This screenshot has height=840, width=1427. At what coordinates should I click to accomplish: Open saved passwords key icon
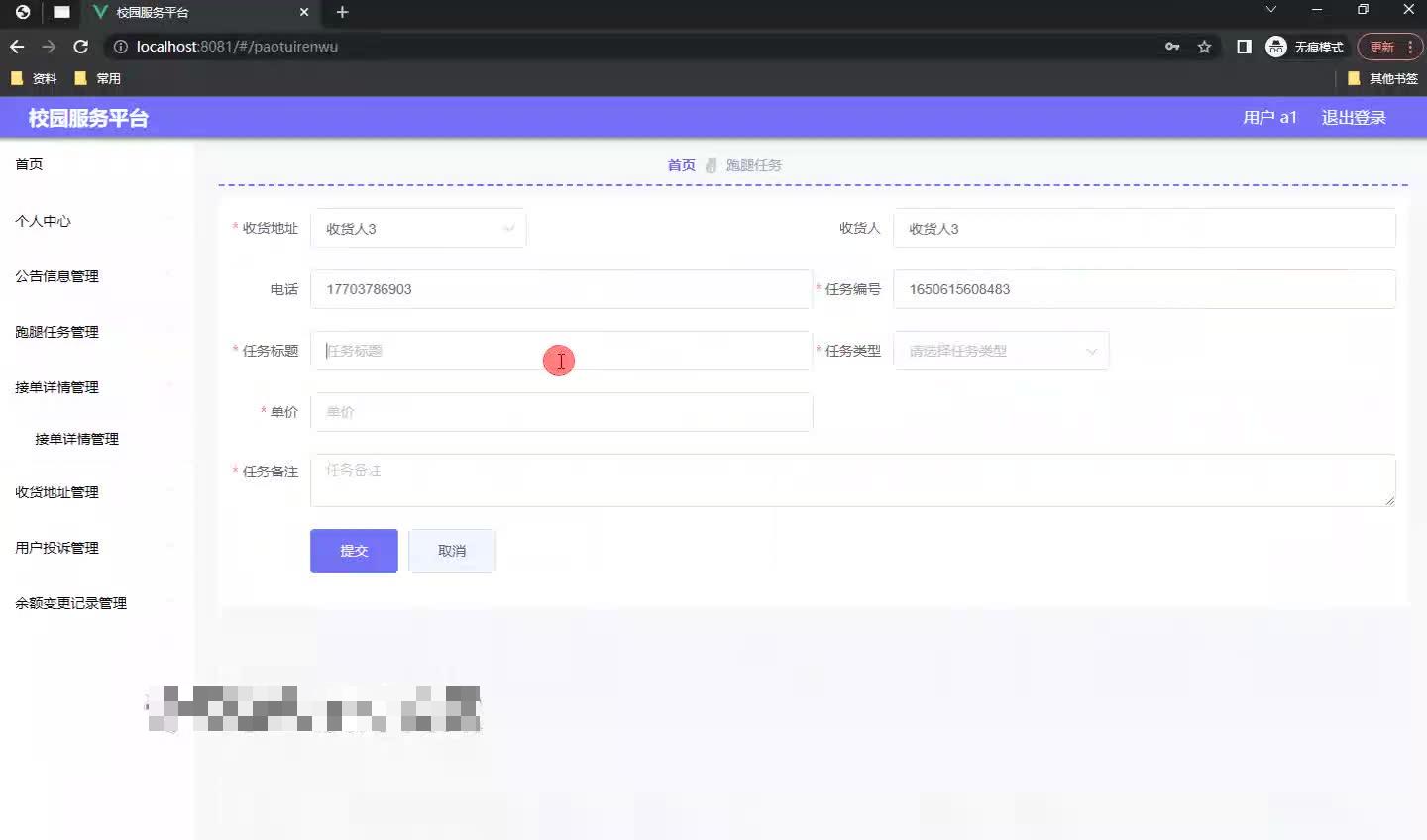[1172, 47]
